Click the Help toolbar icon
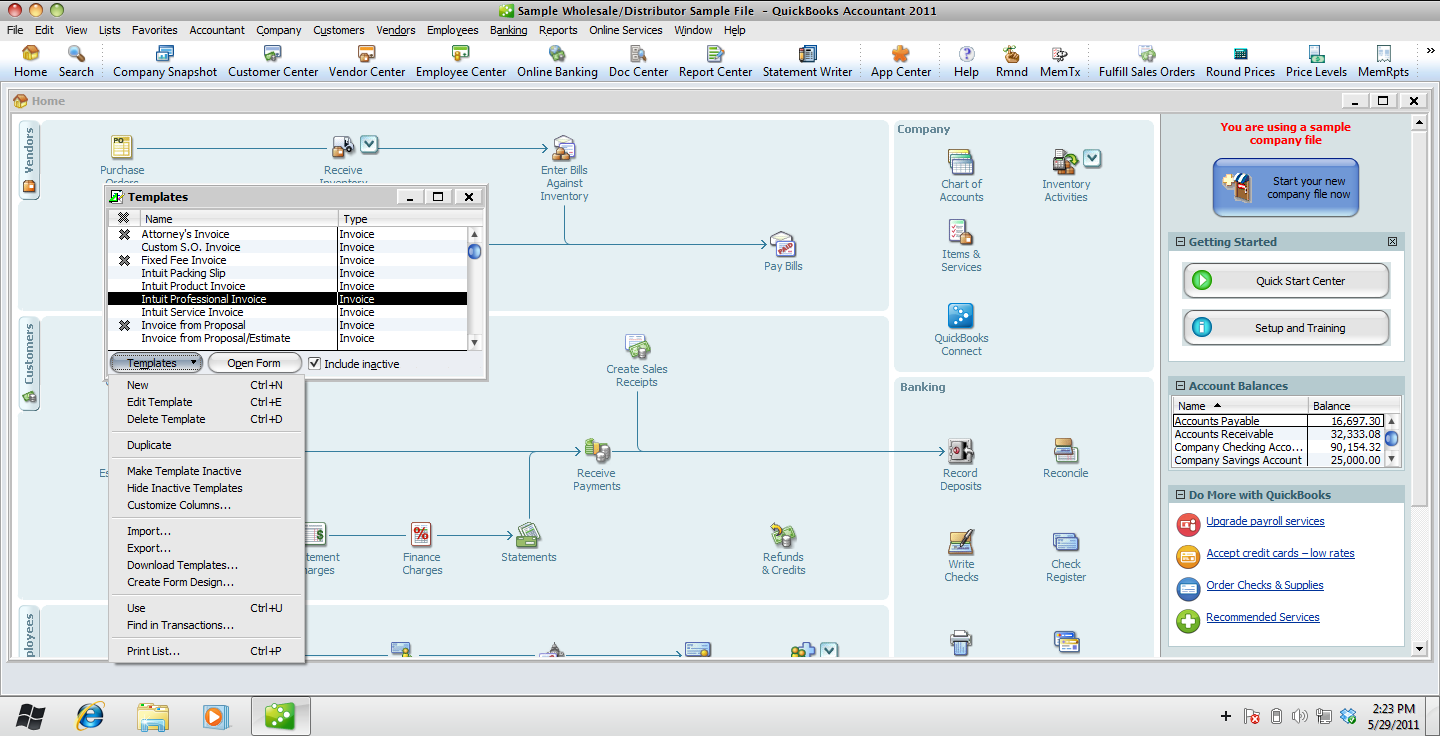The height and width of the screenshot is (736, 1440). coord(966,61)
